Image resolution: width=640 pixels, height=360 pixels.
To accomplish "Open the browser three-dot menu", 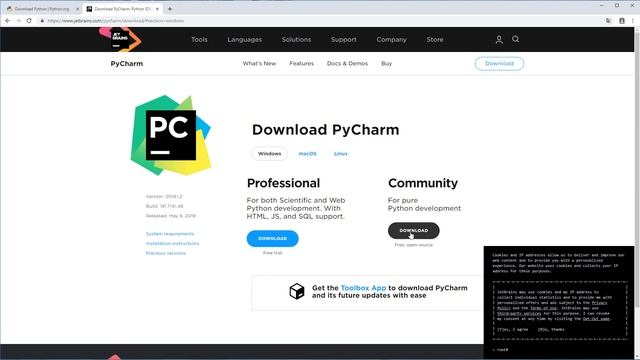I will tap(633, 20).
